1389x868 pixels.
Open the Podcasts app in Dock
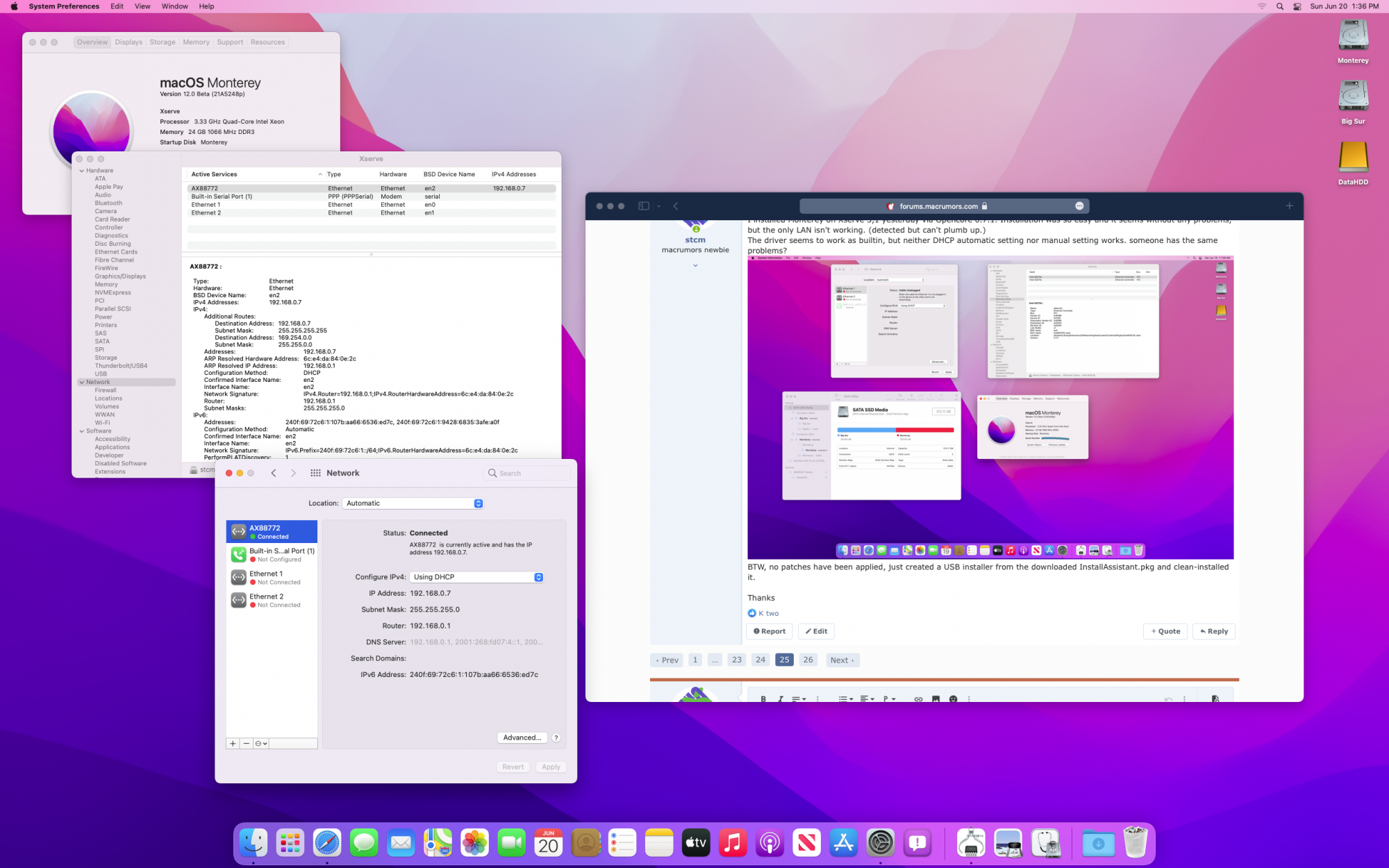[769, 843]
